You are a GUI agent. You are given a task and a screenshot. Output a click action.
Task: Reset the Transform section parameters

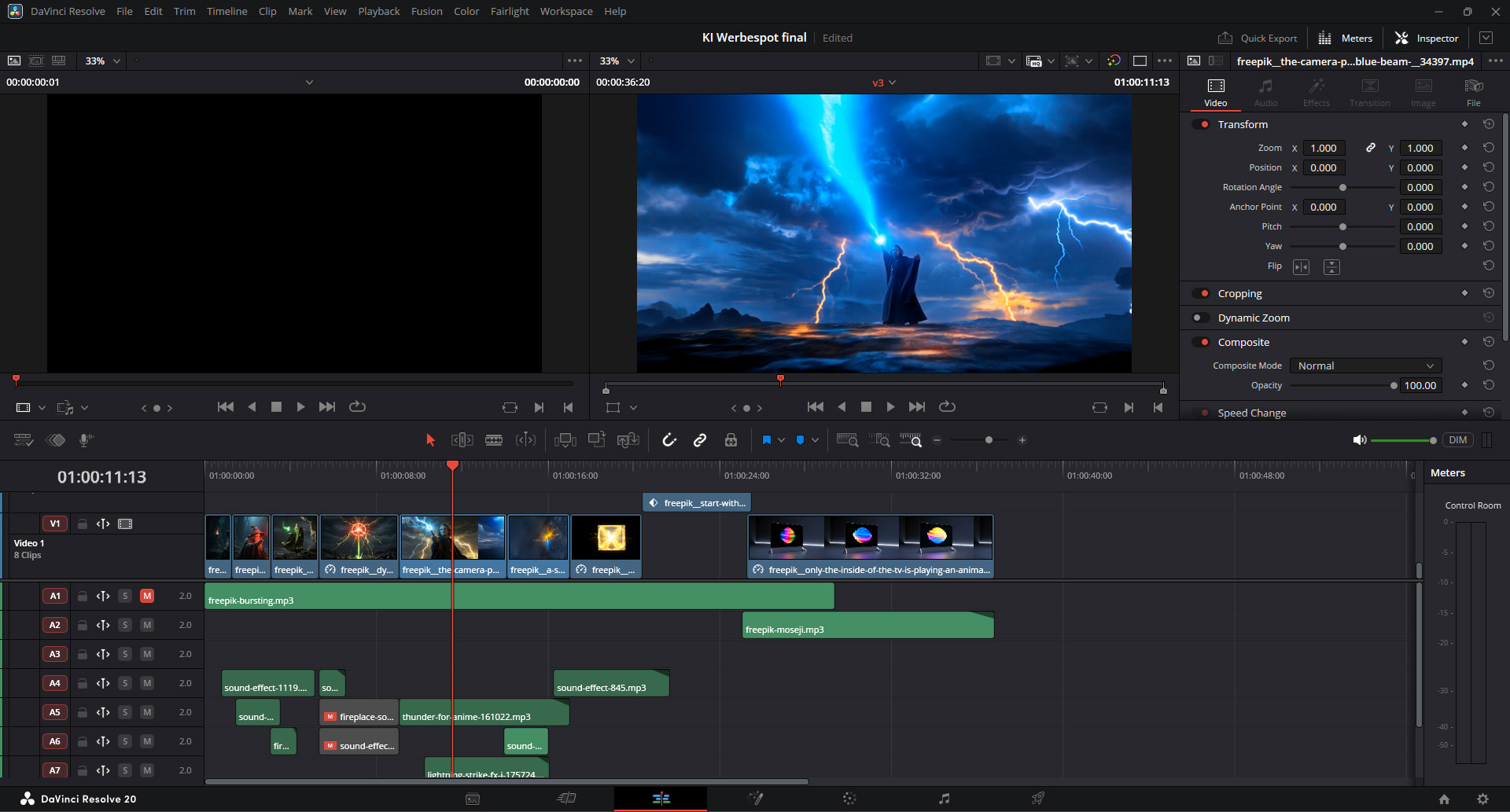point(1488,124)
